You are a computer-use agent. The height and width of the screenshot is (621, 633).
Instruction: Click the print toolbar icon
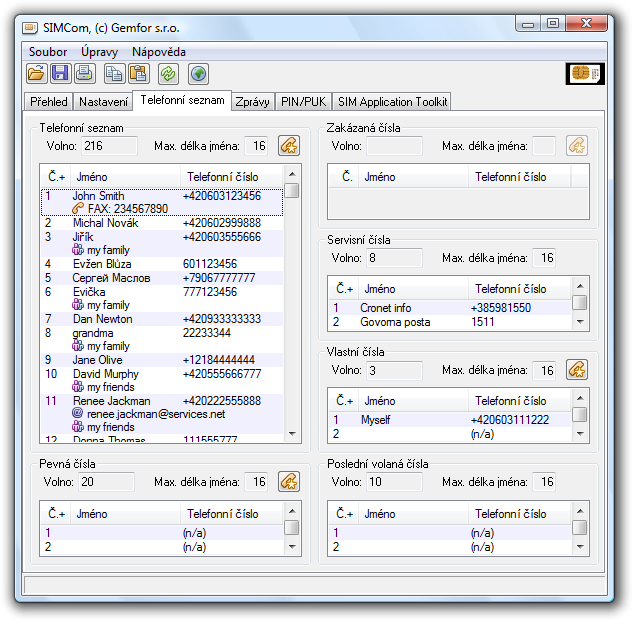pyautogui.click(x=85, y=73)
